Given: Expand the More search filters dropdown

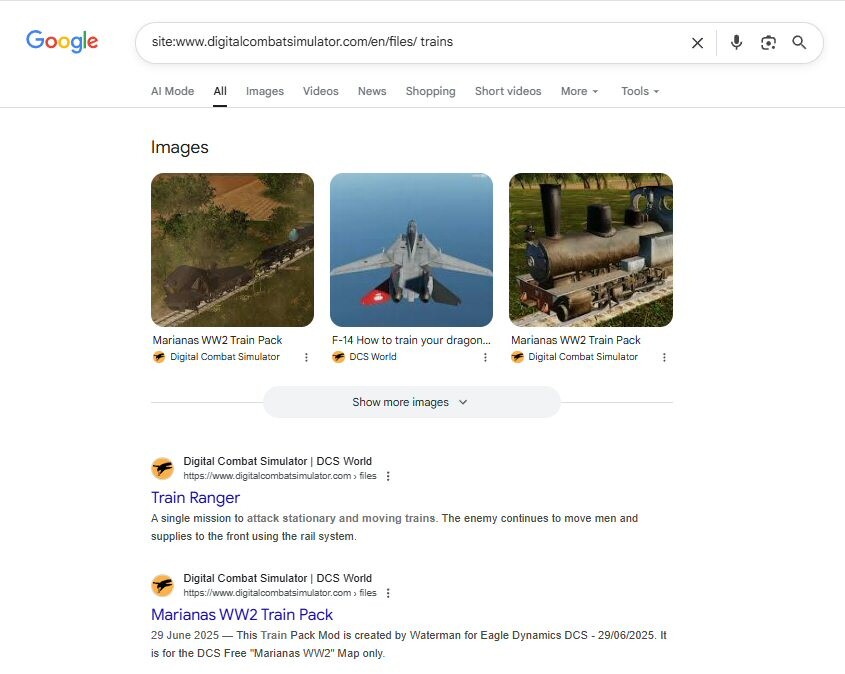Looking at the screenshot, I should (579, 91).
